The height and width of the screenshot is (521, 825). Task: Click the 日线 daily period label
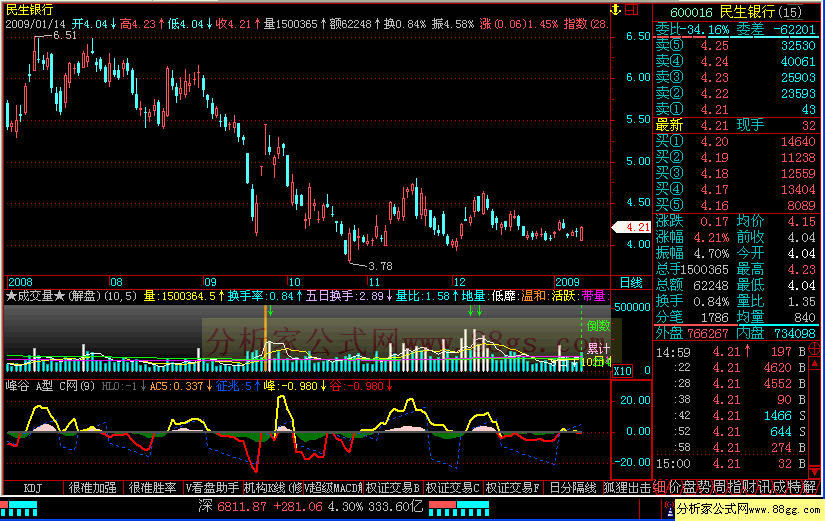click(631, 283)
